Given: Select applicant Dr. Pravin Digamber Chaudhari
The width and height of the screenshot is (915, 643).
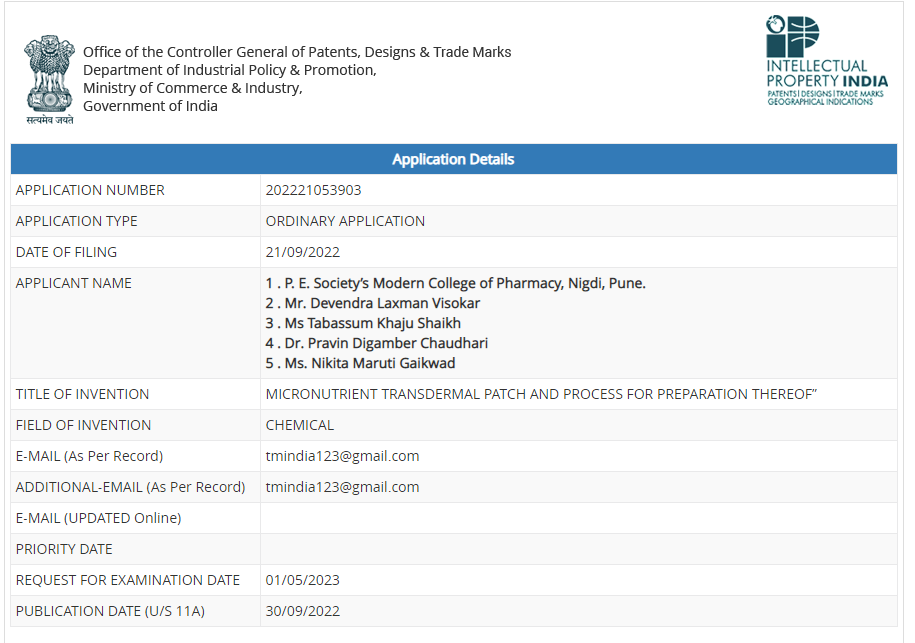Looking at the screenshot, I should pyautogui.click(x=376, y=343).
